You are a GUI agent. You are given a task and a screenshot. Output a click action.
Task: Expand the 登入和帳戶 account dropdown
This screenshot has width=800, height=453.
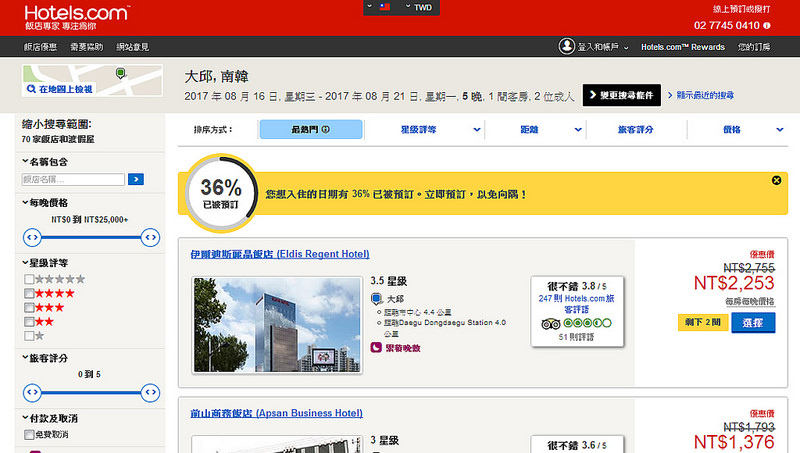tap(603, 47)
